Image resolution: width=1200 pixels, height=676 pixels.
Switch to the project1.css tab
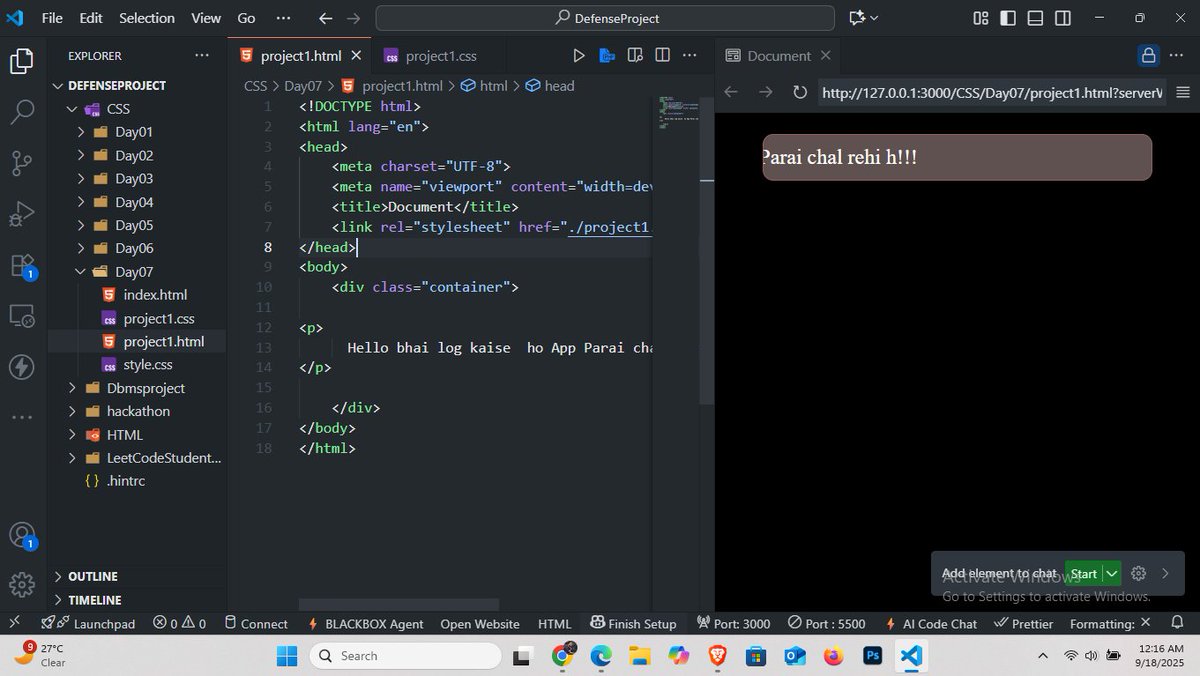click(x=441, y=55)
